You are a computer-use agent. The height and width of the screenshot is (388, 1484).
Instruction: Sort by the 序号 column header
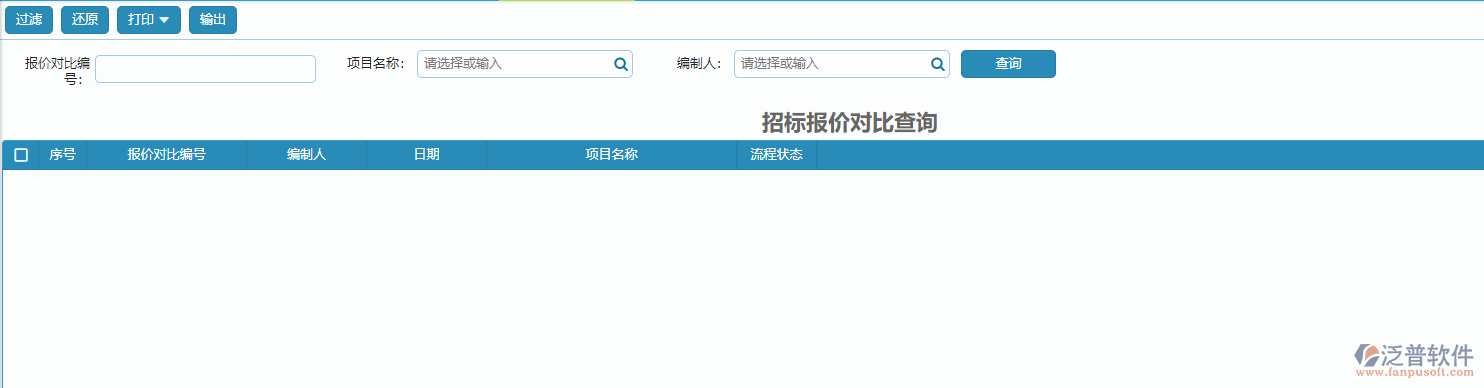(x=63, y=155)
